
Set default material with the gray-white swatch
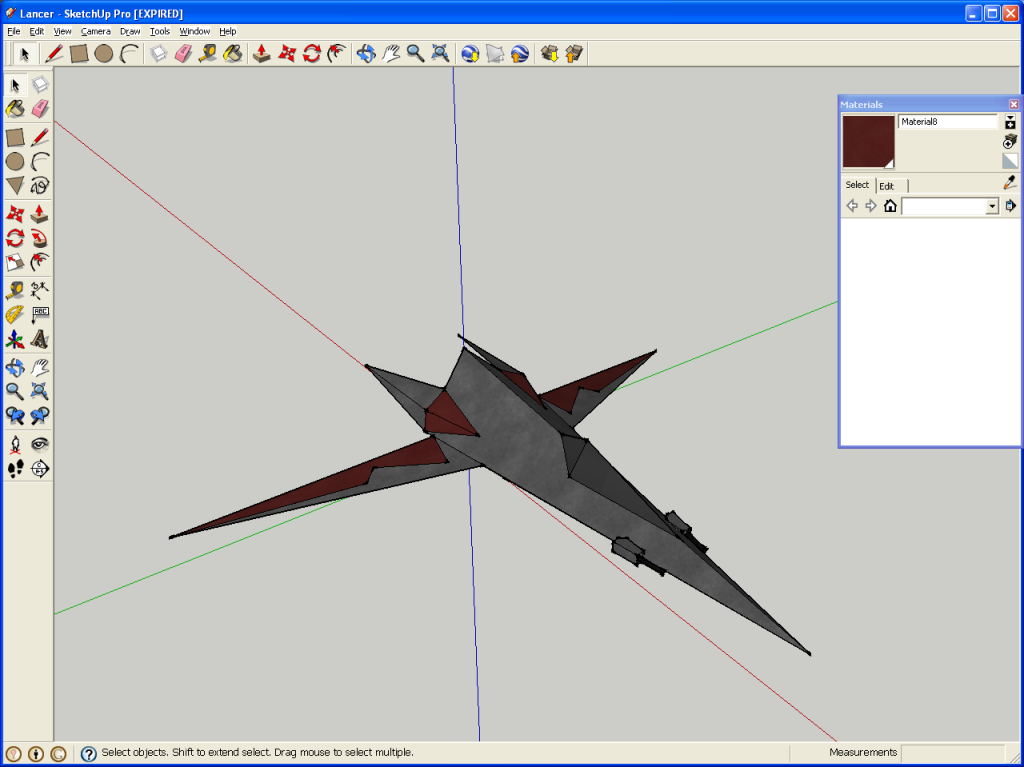coord(1010,161)
